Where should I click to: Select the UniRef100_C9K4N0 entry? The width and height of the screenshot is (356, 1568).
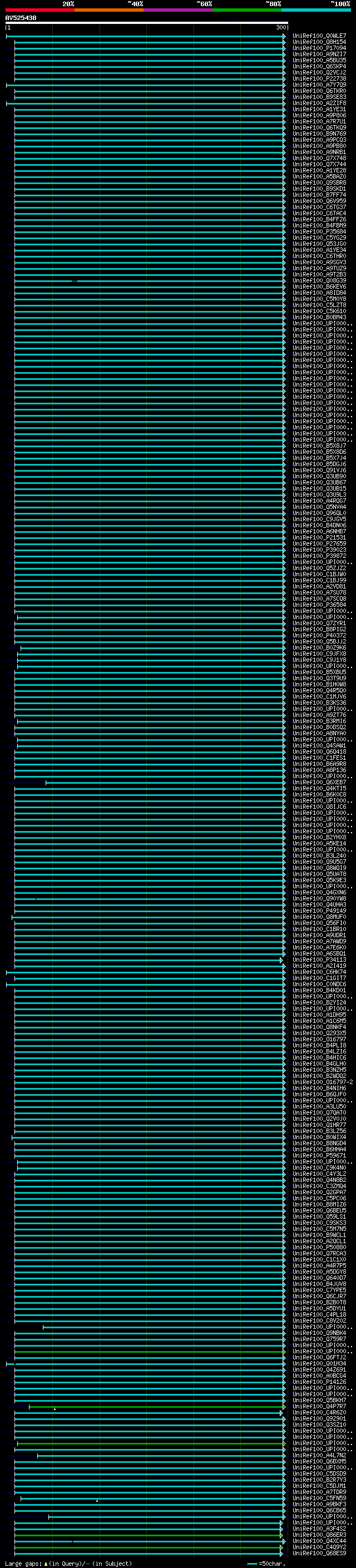pos(319,1168)
